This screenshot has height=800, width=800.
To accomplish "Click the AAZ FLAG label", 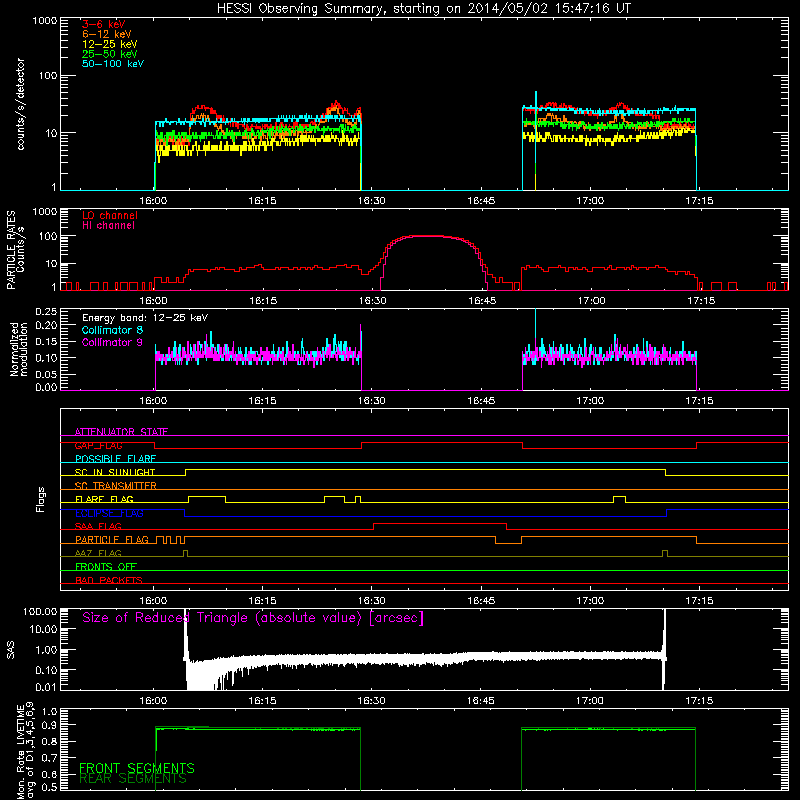I will point(98,553).
